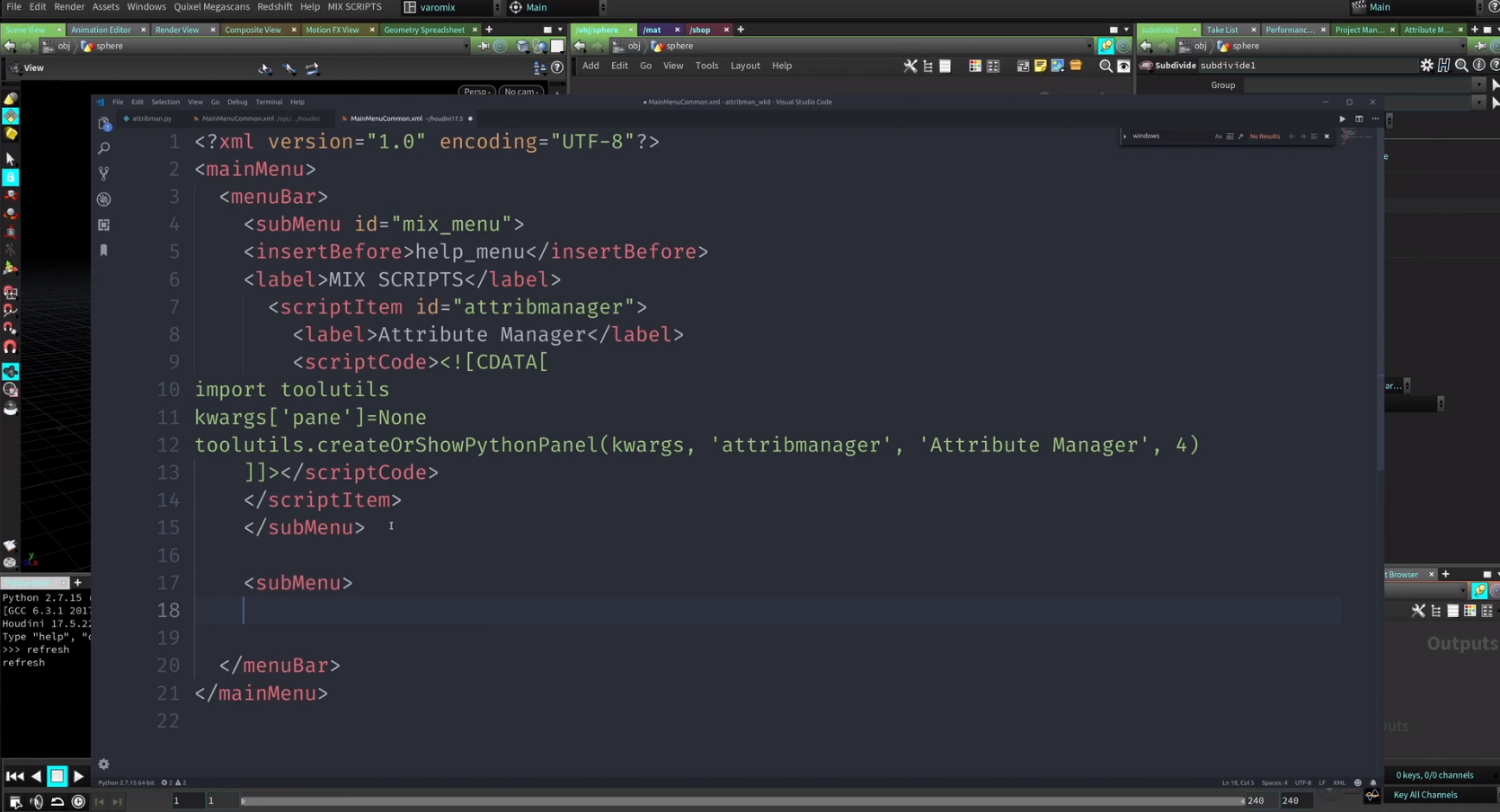The height and width of the screenshot is (812, 1500).
Task: Open the VS Code Search panel icon
Action: point(104,148)
